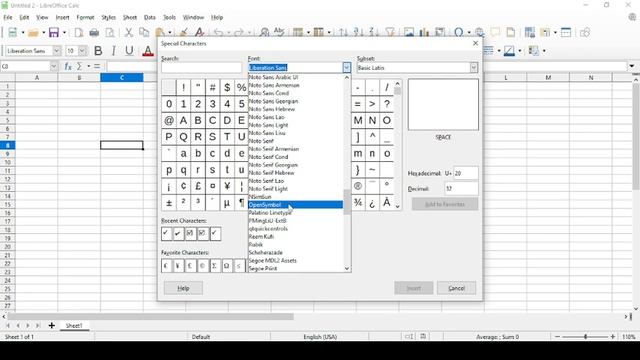Select OpenSymbol in the font list
Screen dimensions: 640x360
(296, 205)
